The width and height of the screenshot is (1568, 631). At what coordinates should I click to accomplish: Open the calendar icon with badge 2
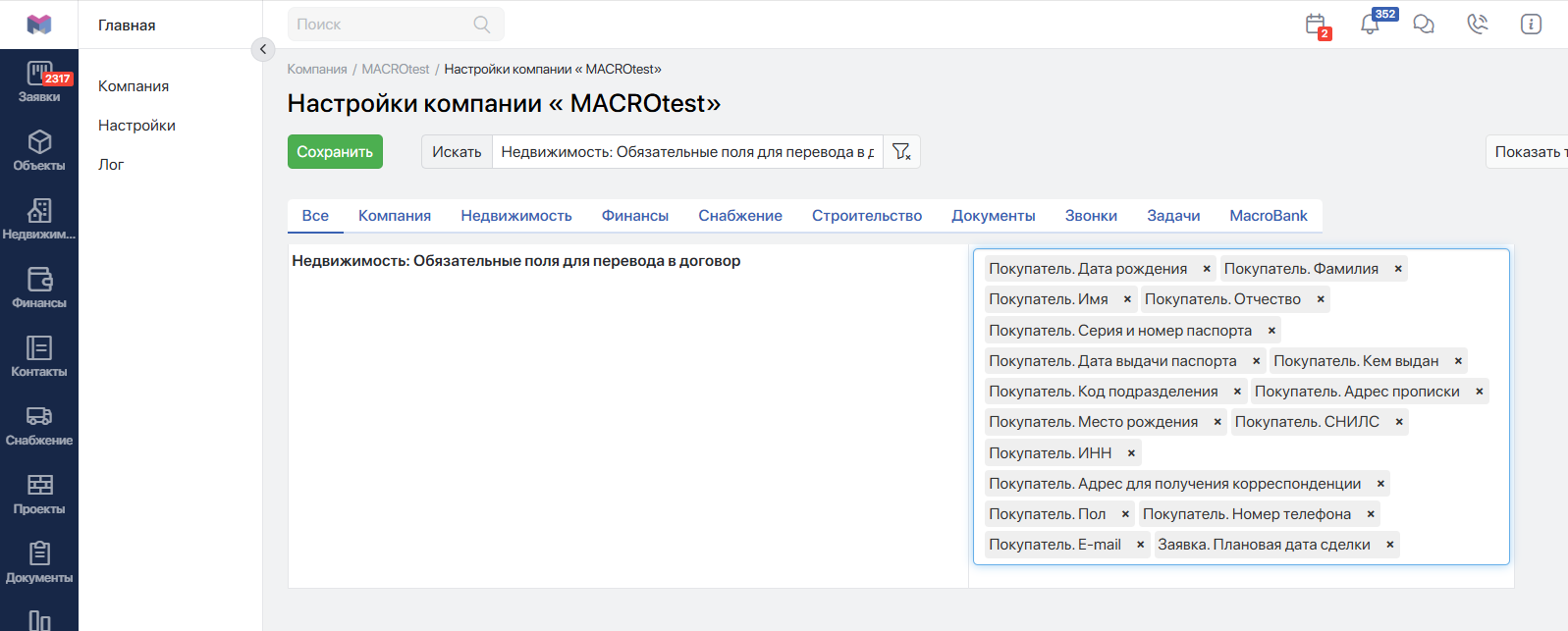[x=1317, y=26]
